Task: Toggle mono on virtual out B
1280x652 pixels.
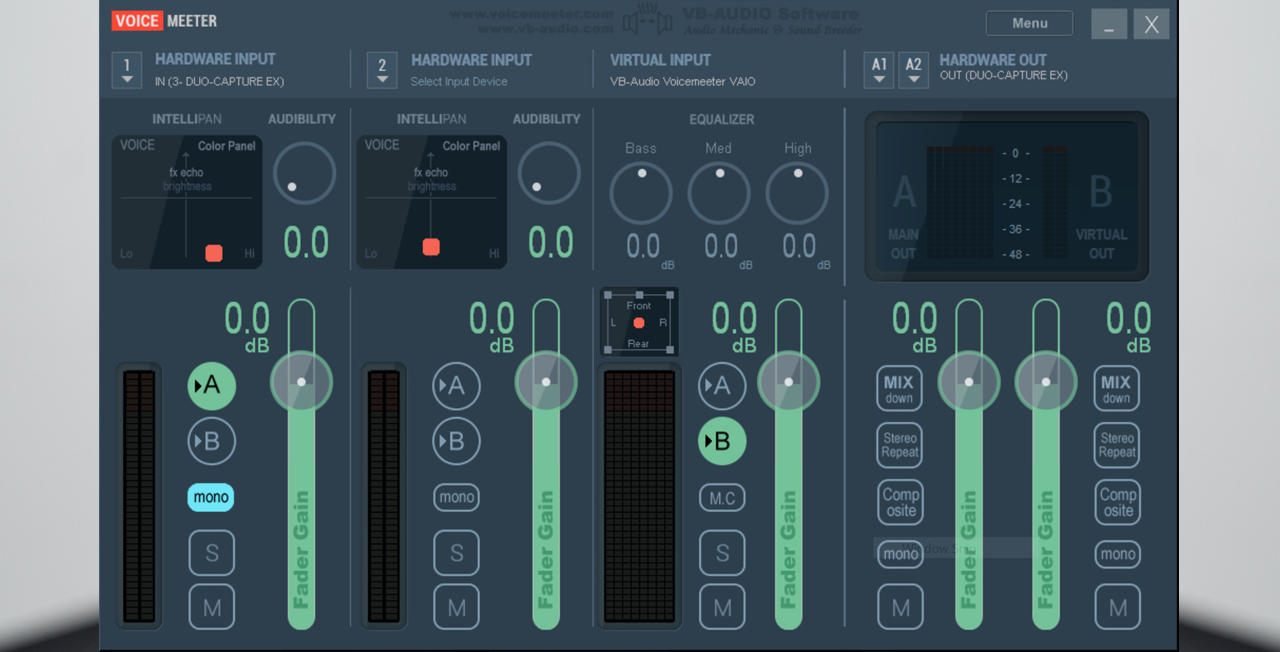Action: point(1117,554)
